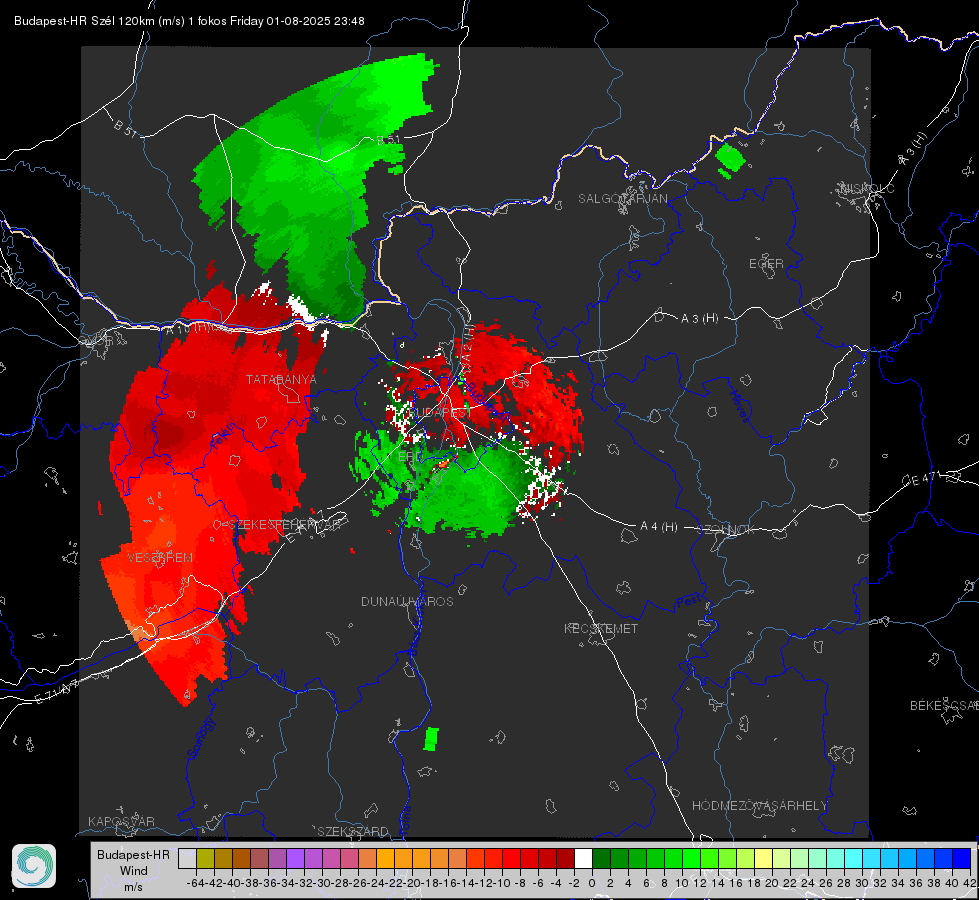Choose the purple swatch between -36 and -34

[x=277, y=858]
